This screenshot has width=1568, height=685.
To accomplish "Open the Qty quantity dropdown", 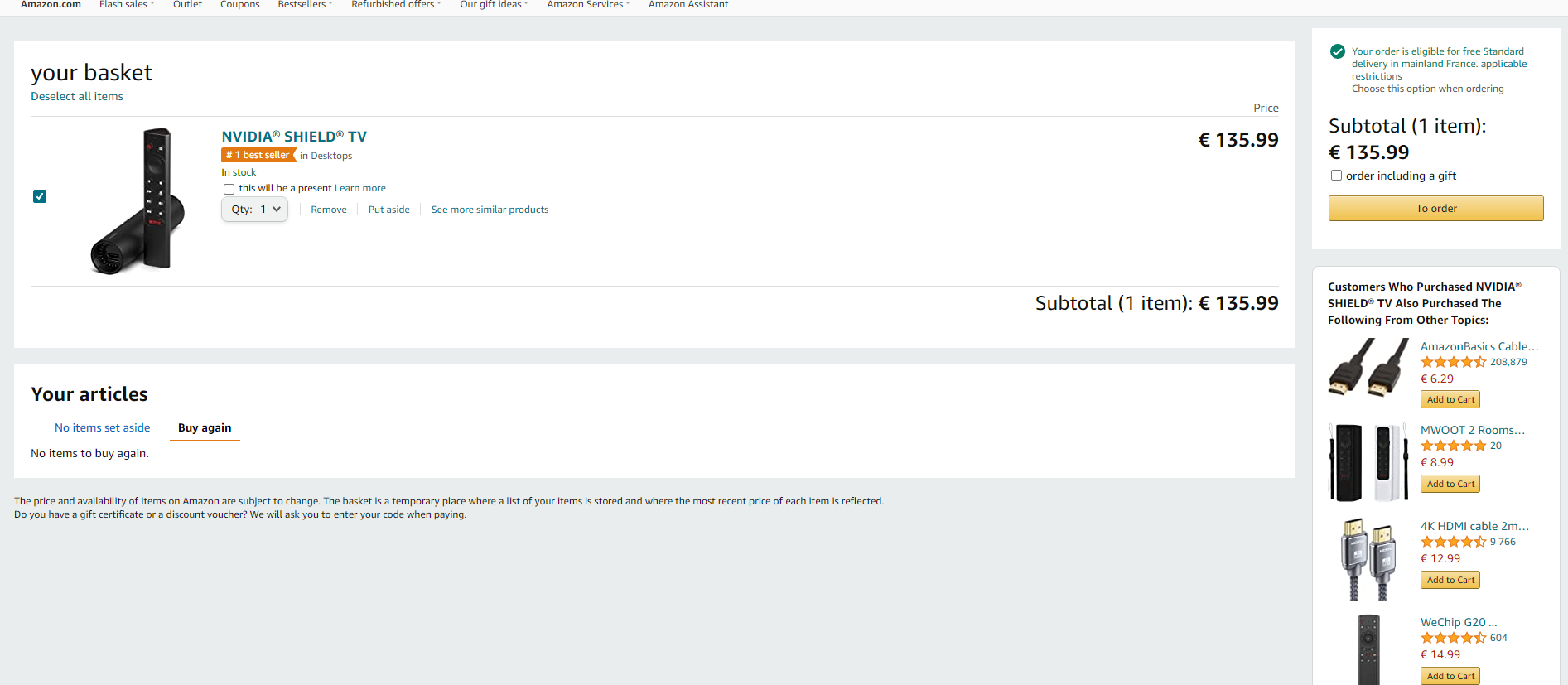I will pos(254,210).
